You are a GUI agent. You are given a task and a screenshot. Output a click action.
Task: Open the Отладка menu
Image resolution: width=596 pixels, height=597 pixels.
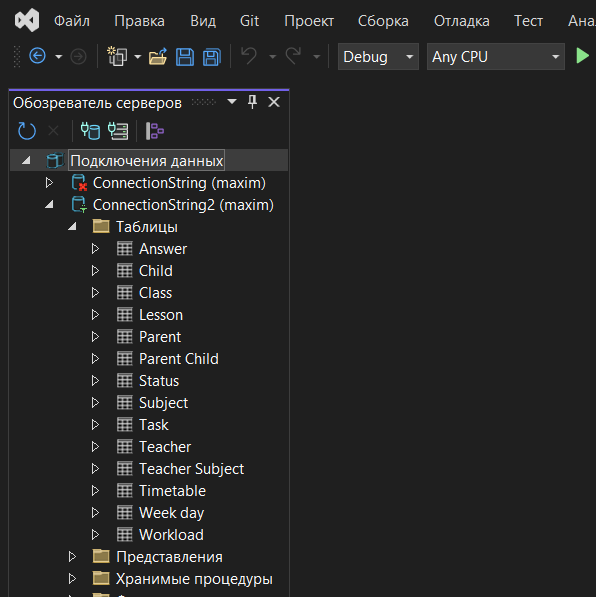(x=462, y=21)
